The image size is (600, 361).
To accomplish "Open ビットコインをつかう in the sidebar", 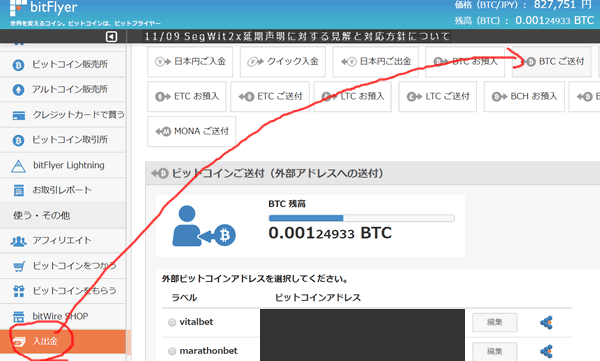I will (63, 266).
